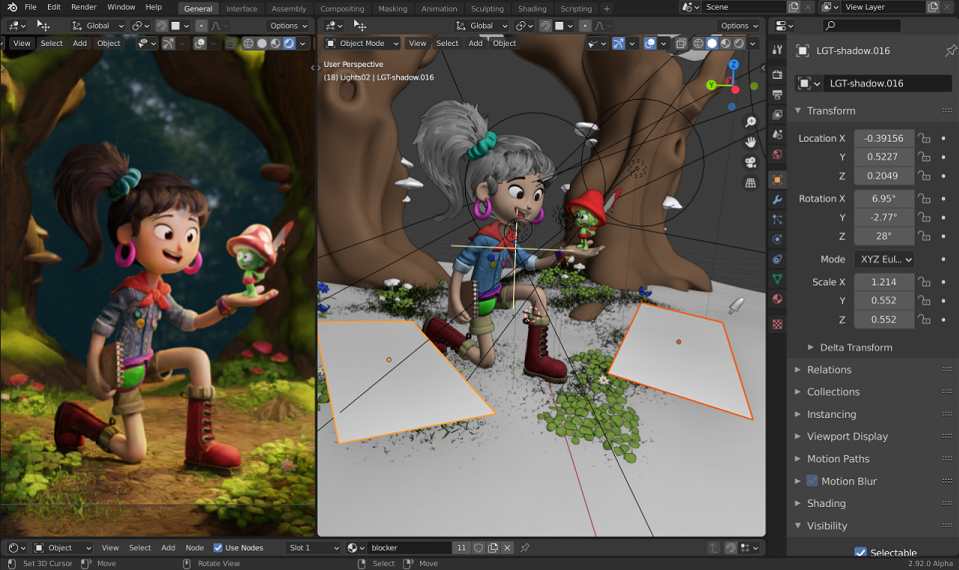Pin the properties panel with pin icon

pos(950,51)
